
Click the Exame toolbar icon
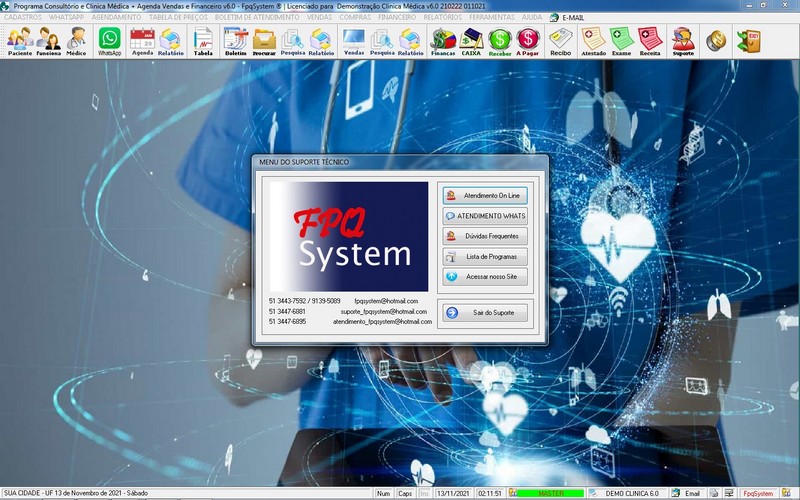pos(621,41)
